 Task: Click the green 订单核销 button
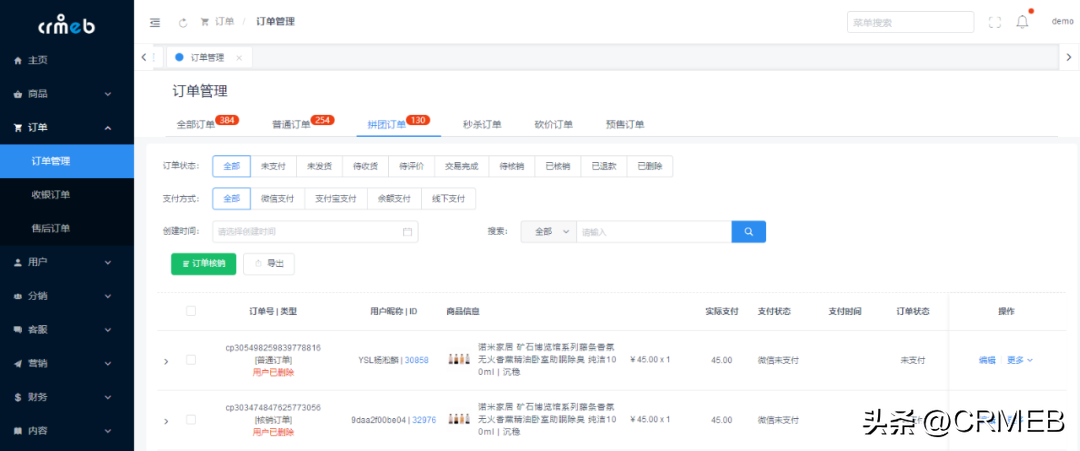pyautogui.click(x=203, y=264)
